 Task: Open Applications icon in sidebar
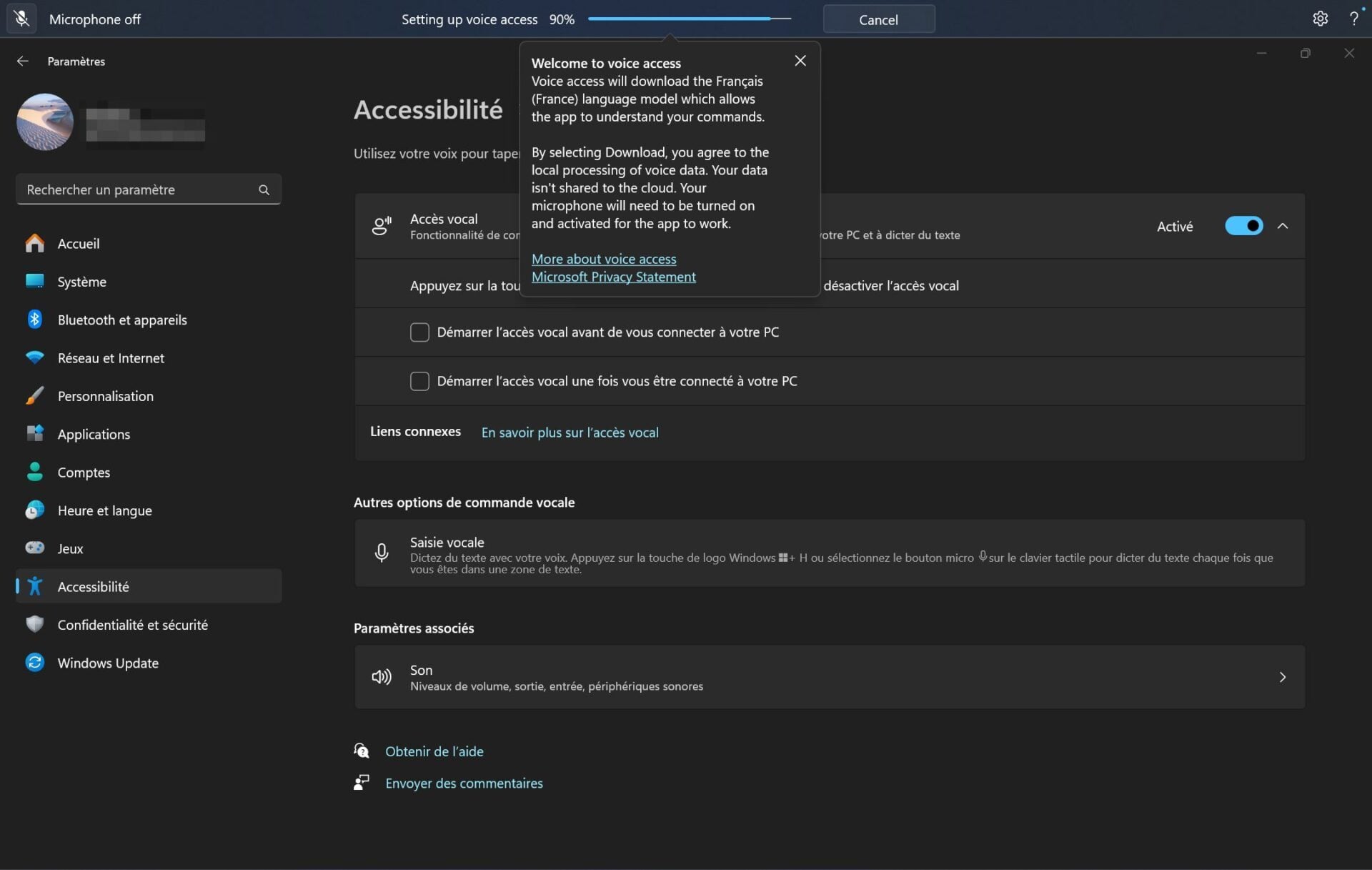click(x=34, y=433)
